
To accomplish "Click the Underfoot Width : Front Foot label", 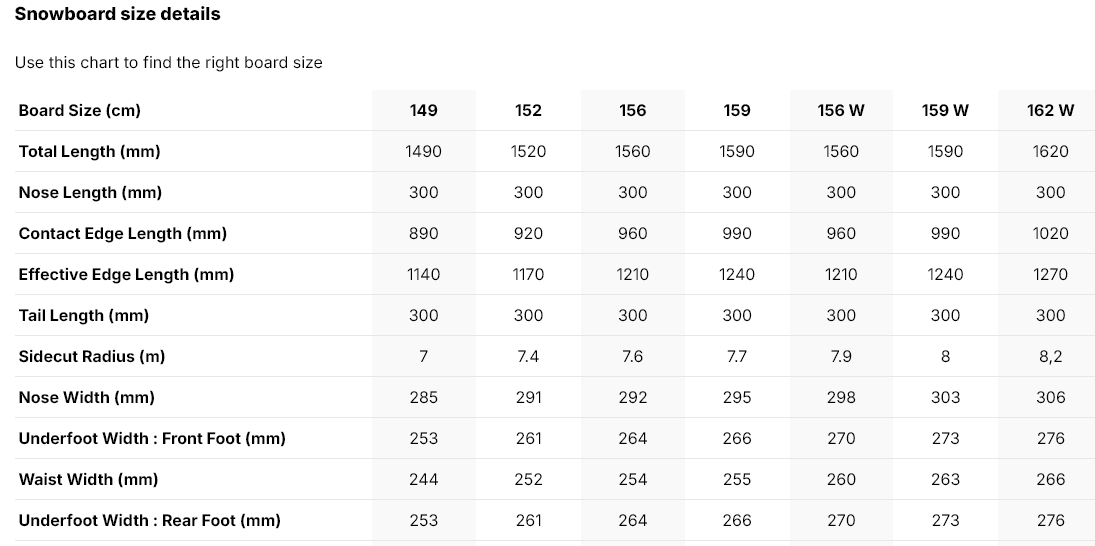I will click(x=152, y=438).
